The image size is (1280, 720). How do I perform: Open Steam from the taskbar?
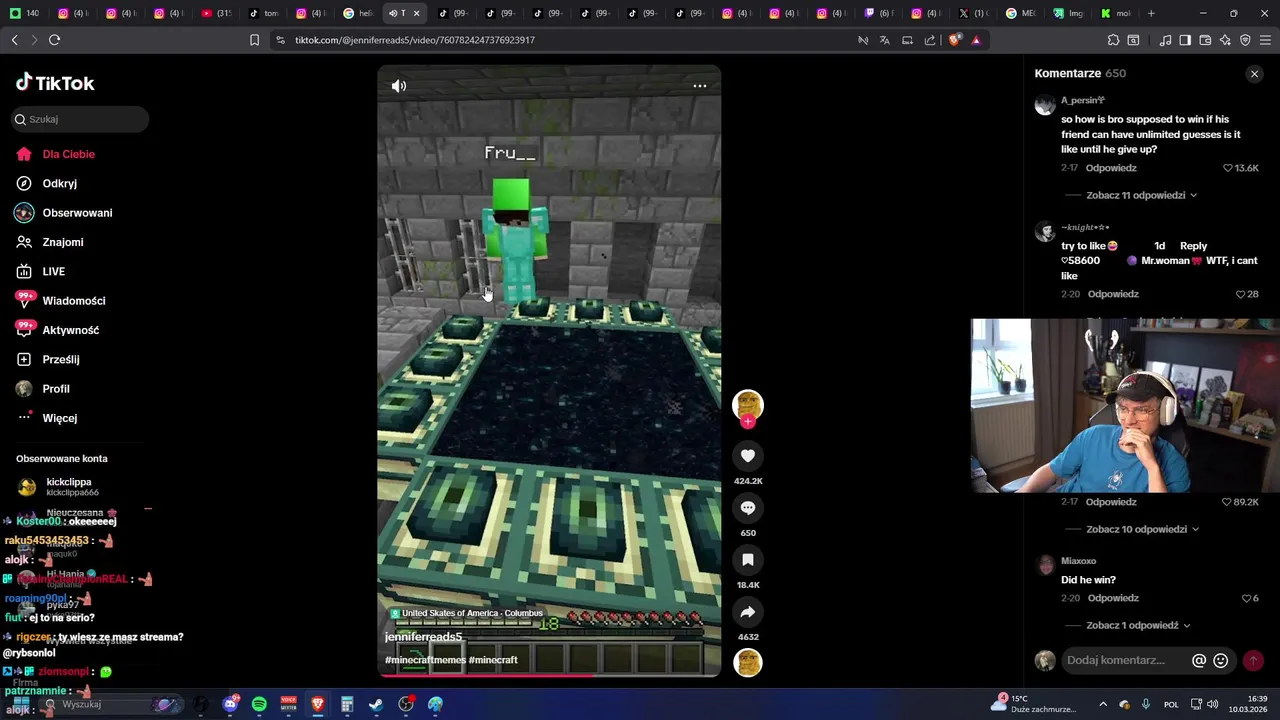pyautogui.click(x=376, y=705)
